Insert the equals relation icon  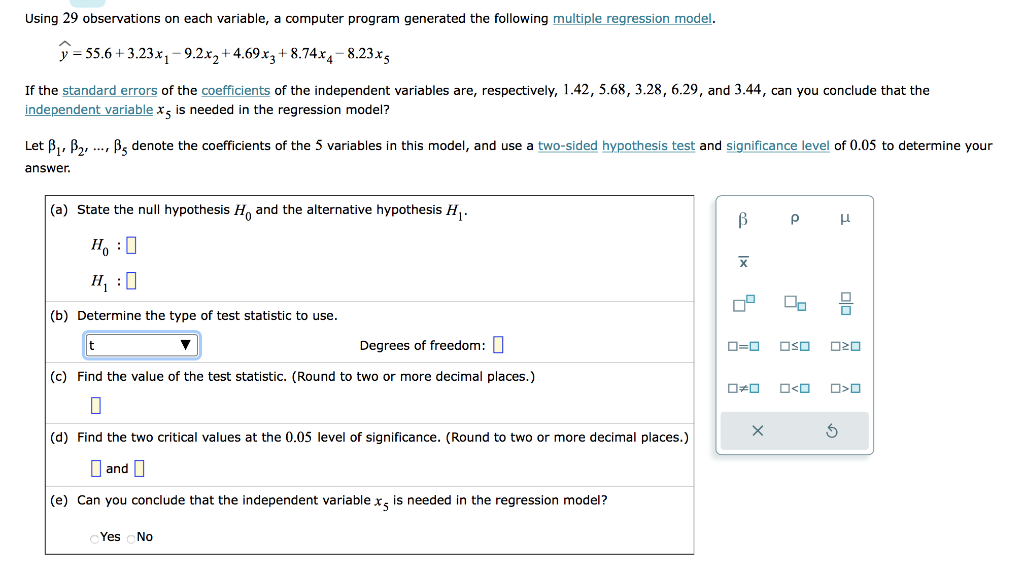pos(744,344)
